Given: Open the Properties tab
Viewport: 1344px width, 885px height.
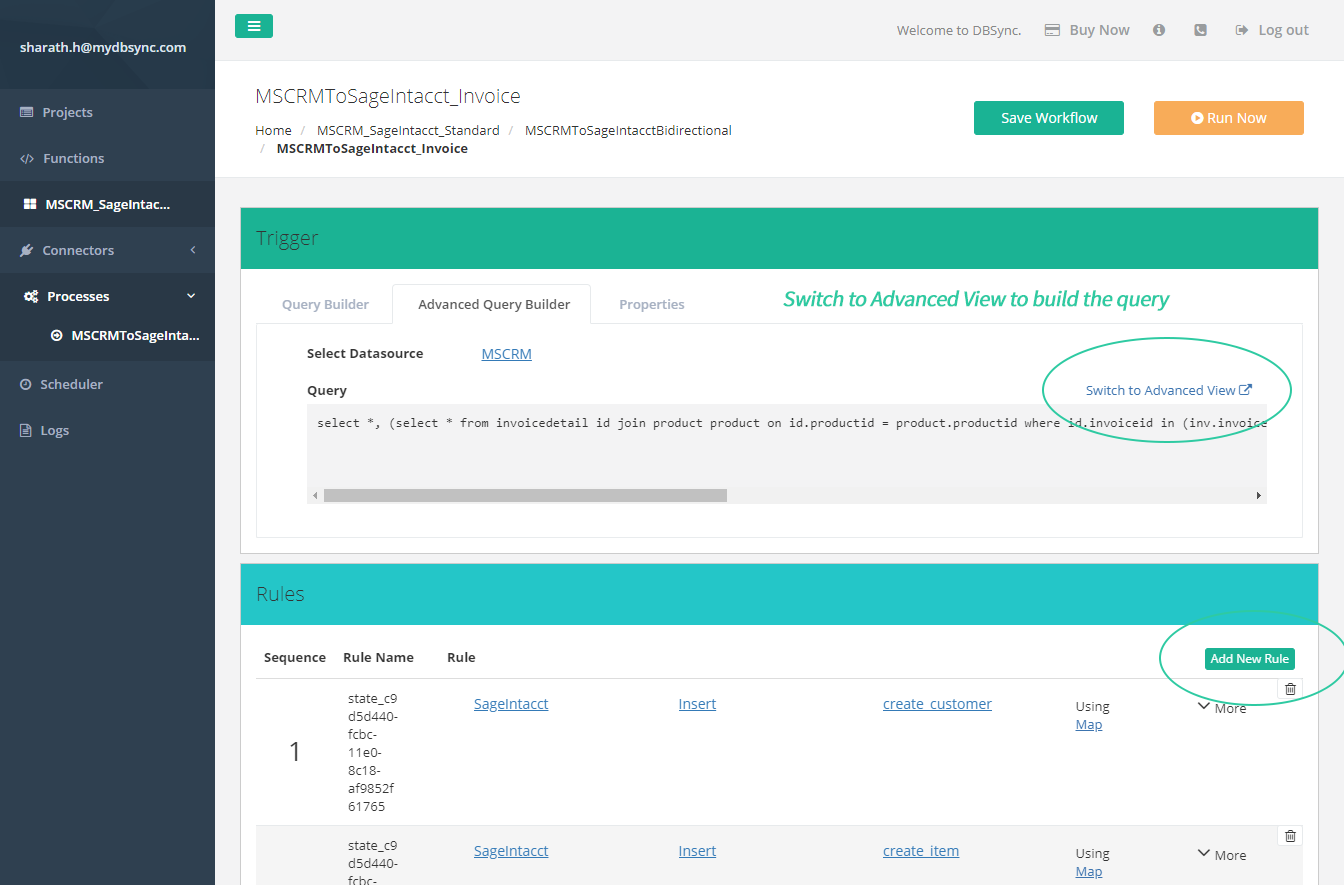Looking at the screenshot, I should click(651, 304).
